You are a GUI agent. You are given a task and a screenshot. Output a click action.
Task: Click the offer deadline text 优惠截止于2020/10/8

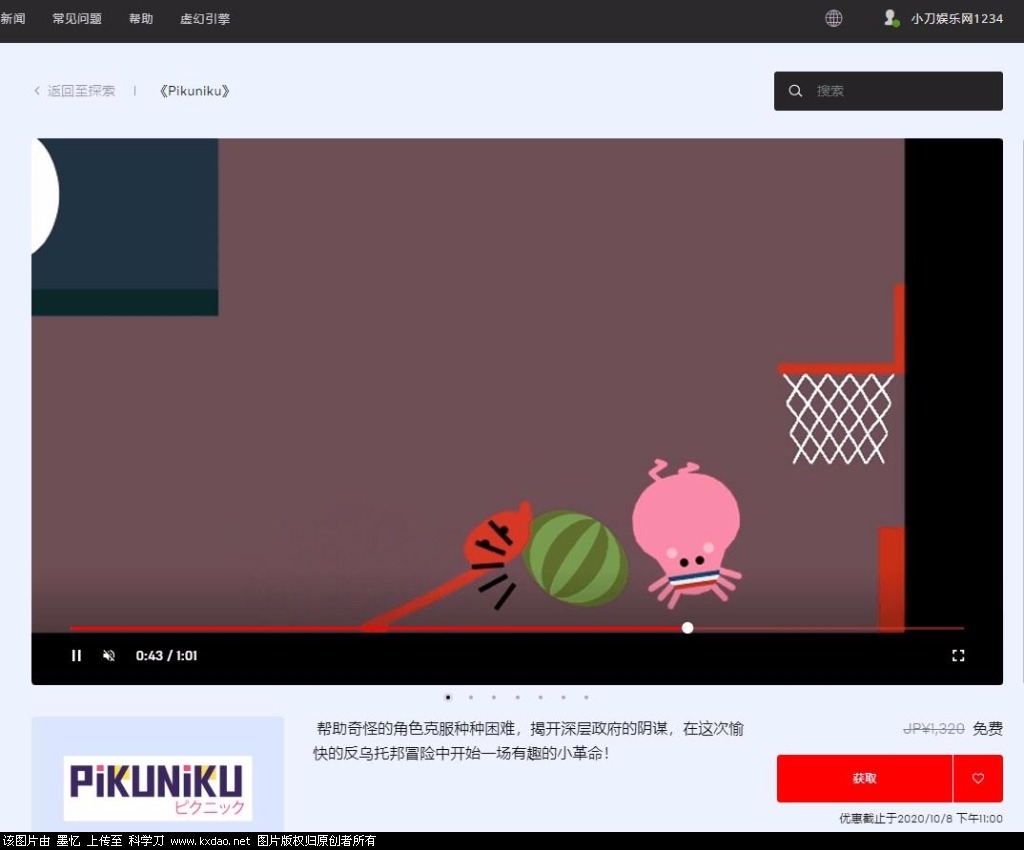(x=921, y=818)
